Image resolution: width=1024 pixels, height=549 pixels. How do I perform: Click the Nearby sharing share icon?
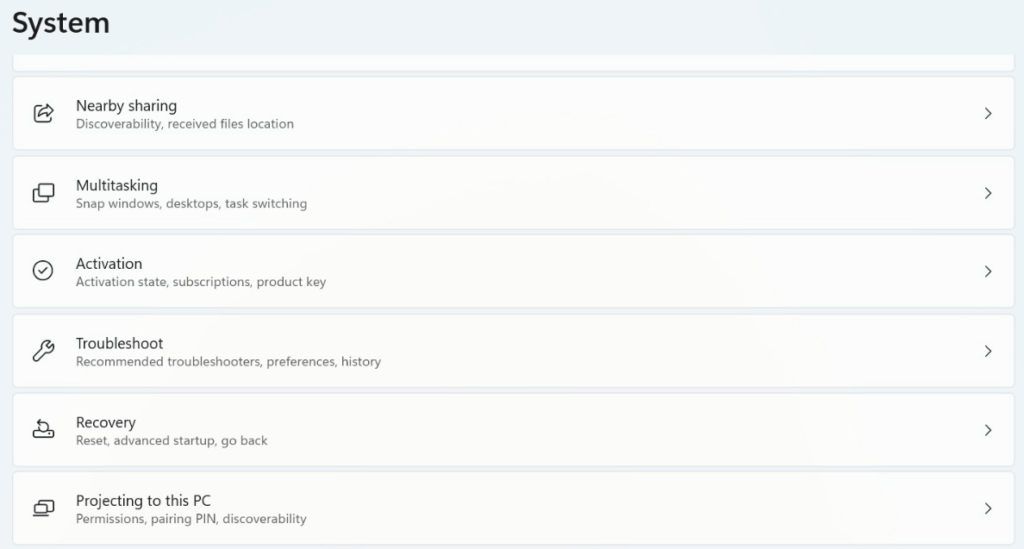(x=43, y=113)
